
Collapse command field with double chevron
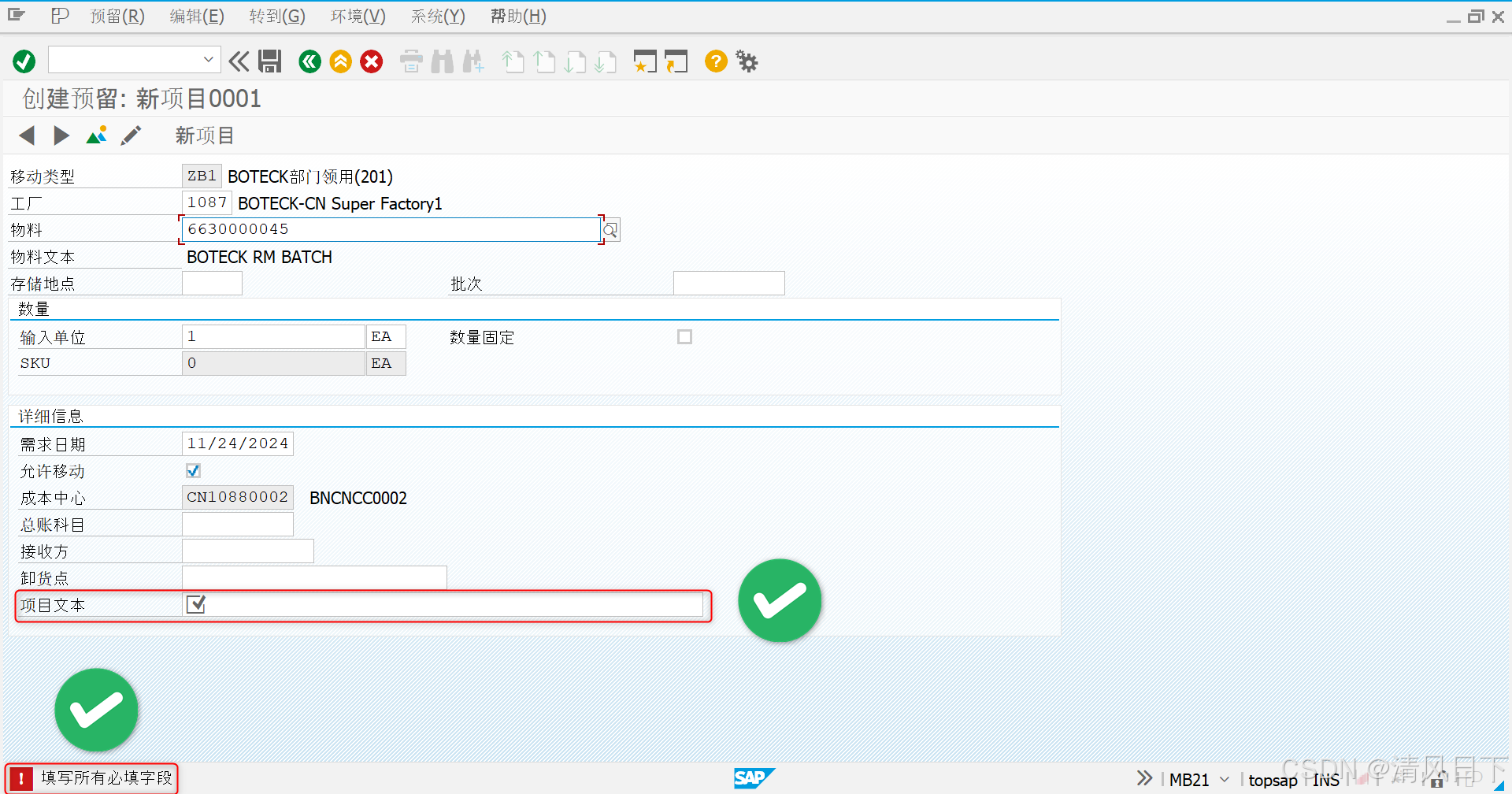tap(239, 61)
